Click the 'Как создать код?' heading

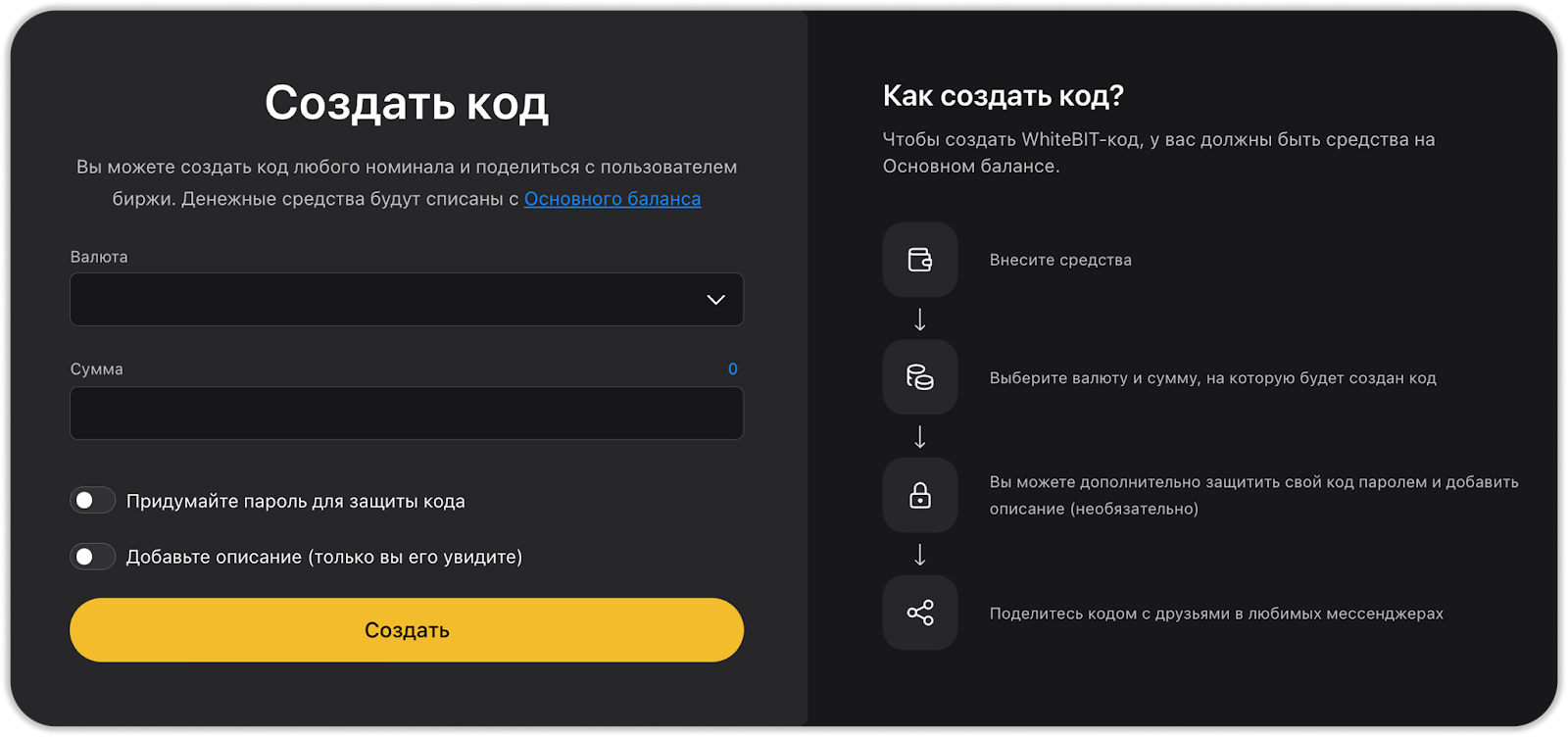(1003, 96)
